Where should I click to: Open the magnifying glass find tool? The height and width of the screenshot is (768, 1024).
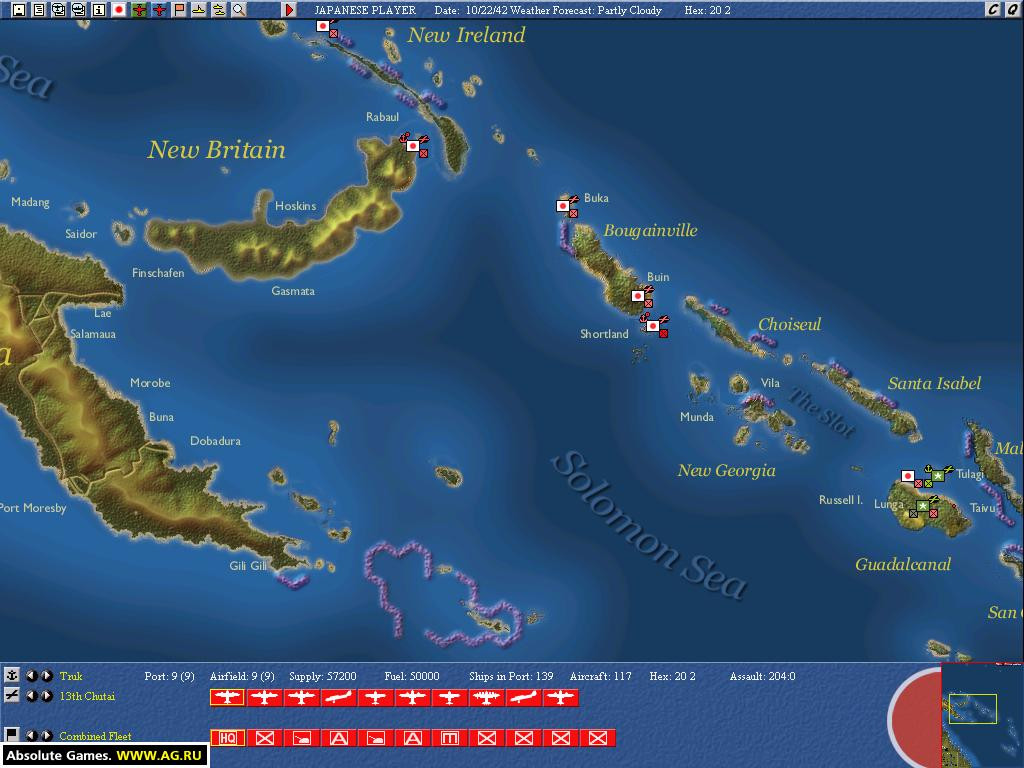(239, 10)
